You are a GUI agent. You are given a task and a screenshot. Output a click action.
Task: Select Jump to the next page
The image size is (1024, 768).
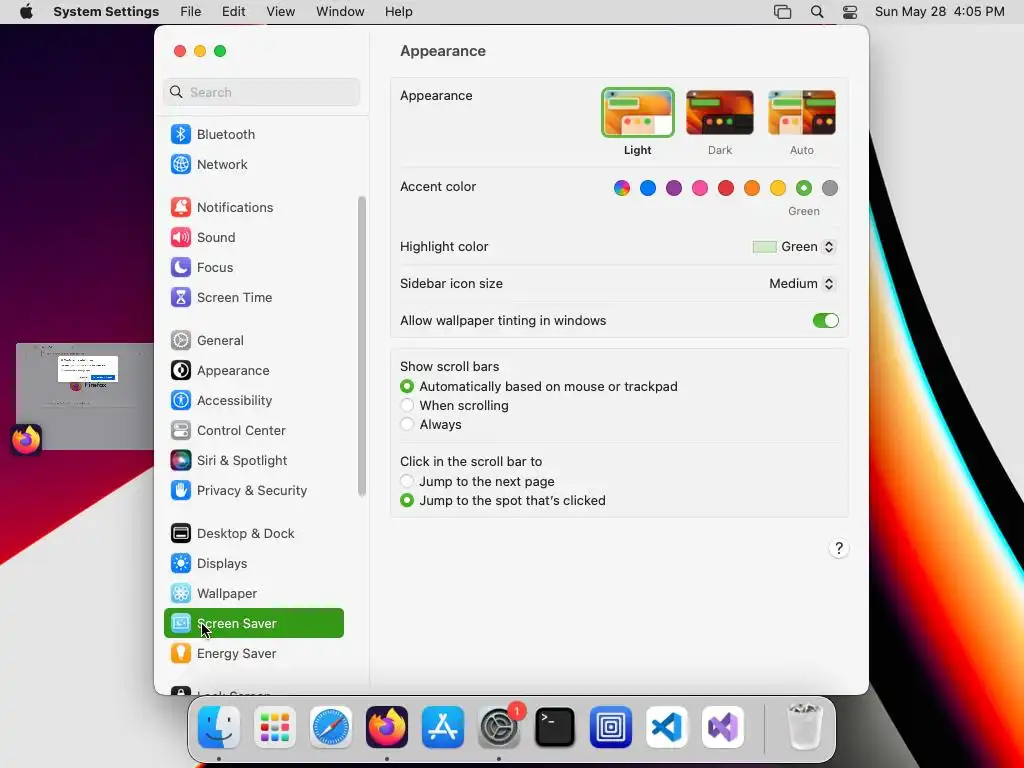coord(407,481)
